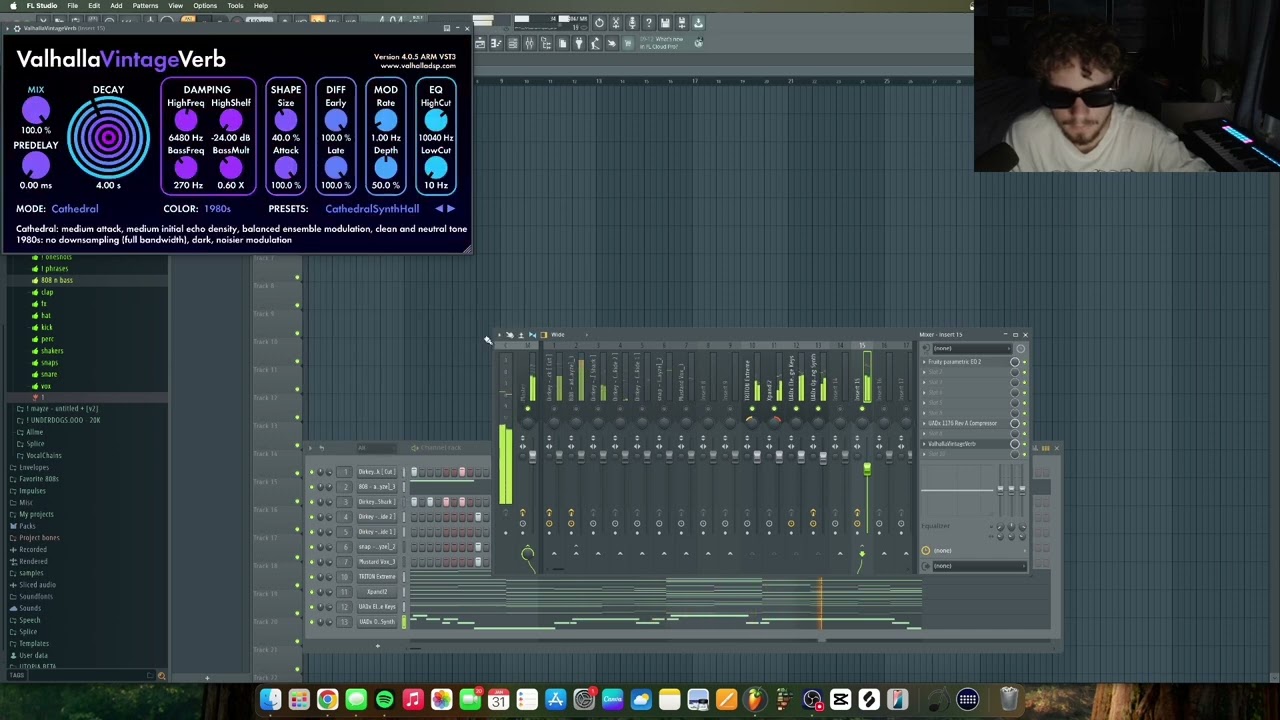Adjust the Predelay knob

[35, 166]
